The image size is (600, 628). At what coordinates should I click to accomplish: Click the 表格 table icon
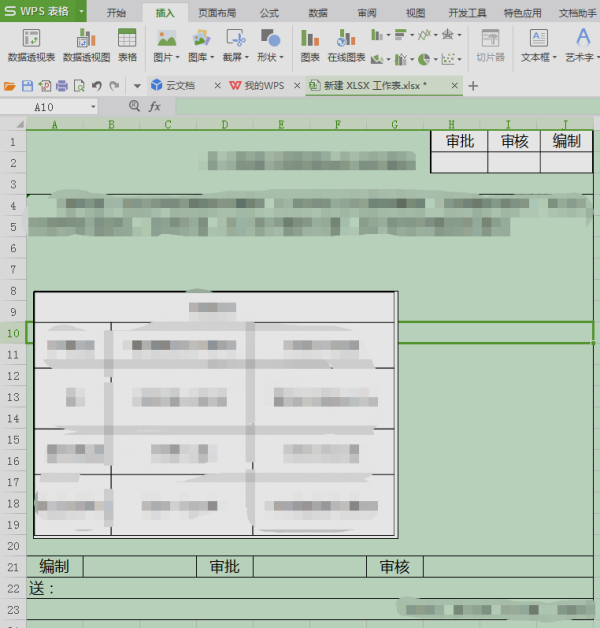click(127, 45)
